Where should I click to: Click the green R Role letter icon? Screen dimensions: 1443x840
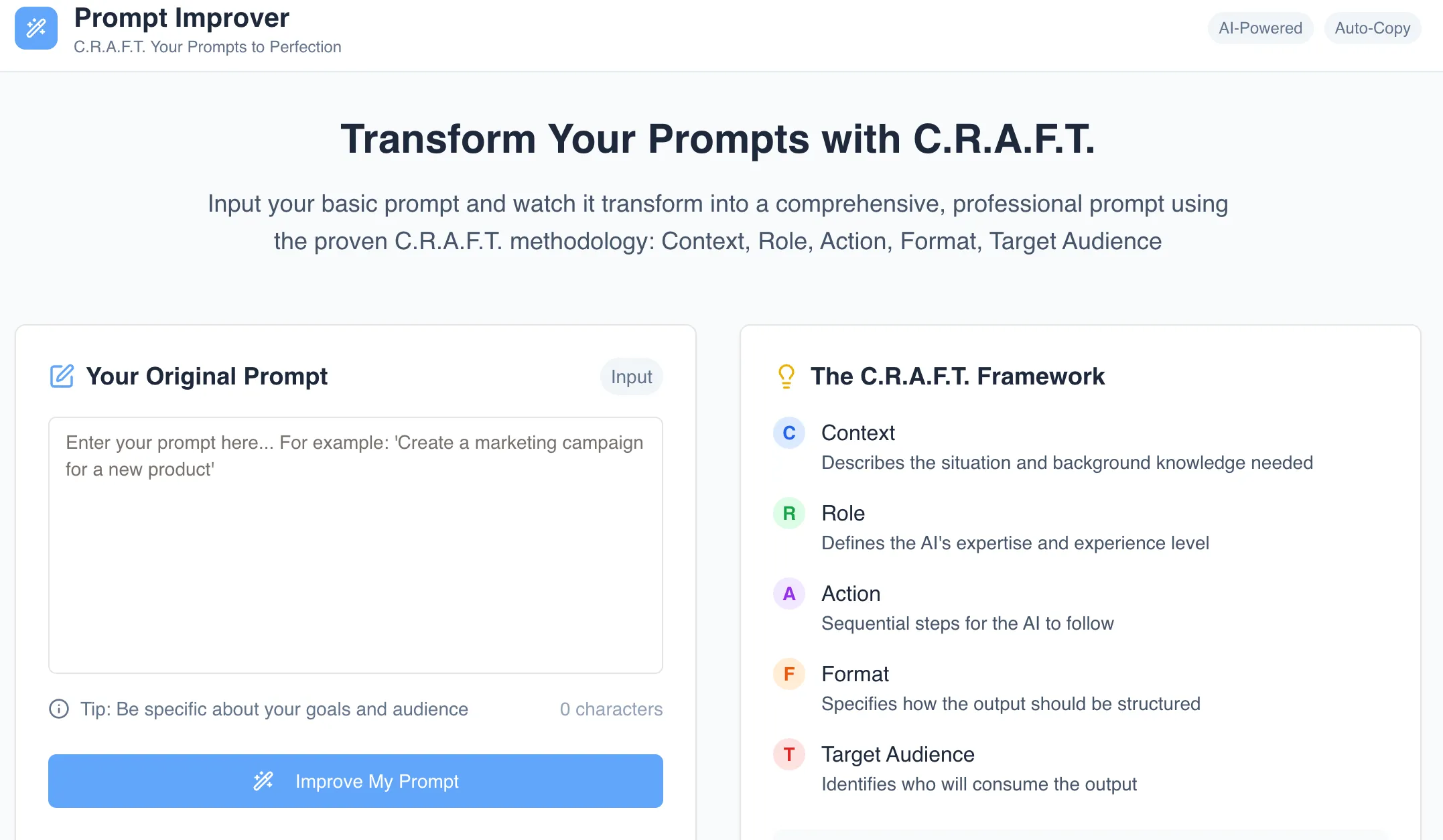789,513
